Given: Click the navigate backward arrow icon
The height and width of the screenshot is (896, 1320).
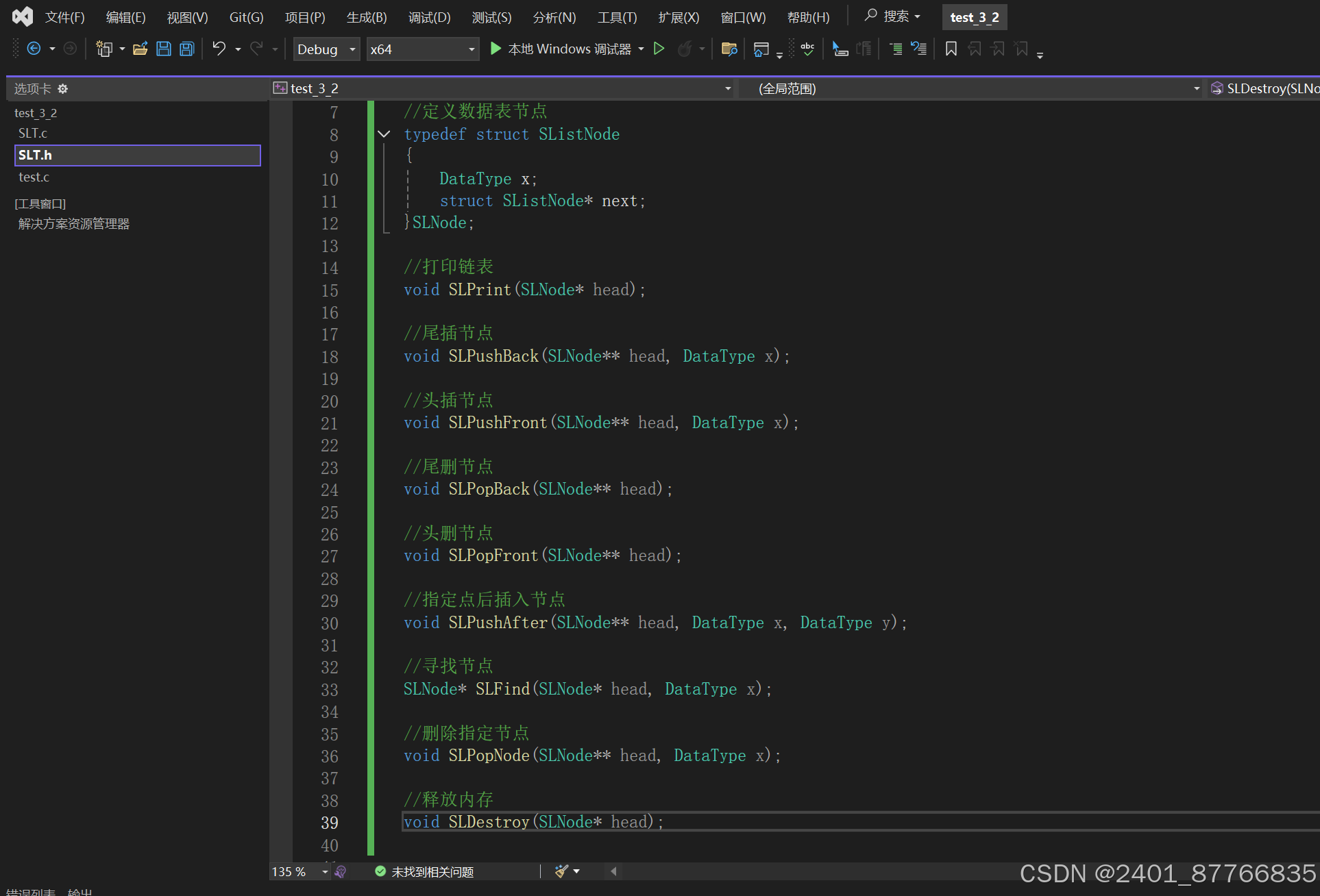Looking at the screenshot, I should coord(34,49).
